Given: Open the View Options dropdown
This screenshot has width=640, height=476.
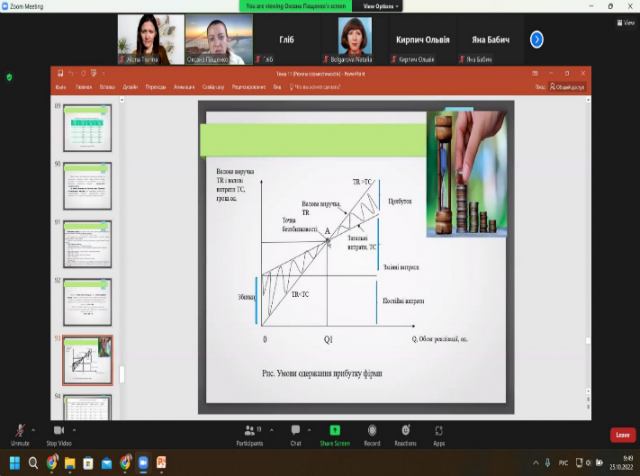Looking at the screenshot, I should [380, 6].
